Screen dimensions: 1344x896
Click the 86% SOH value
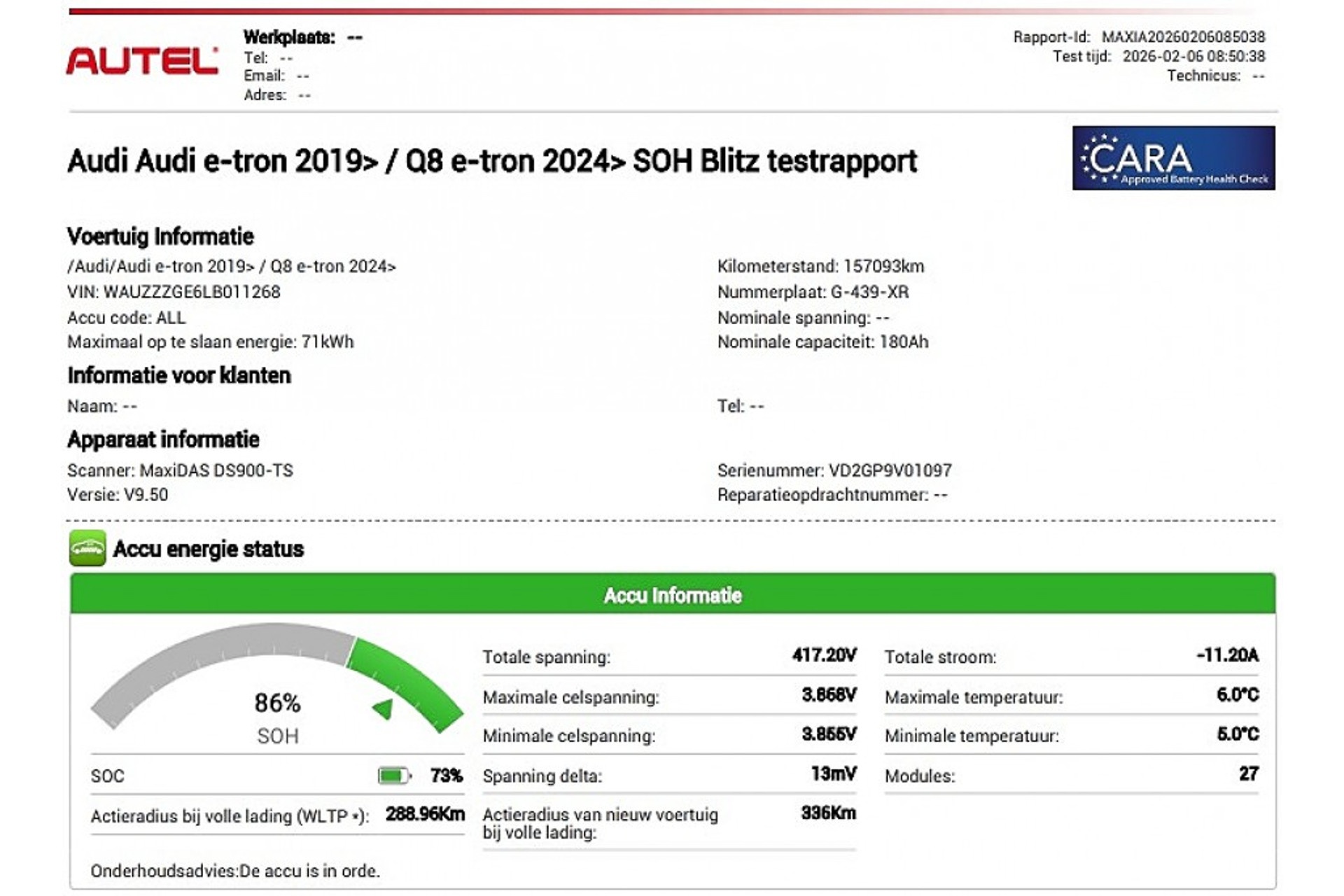point(277,703)
